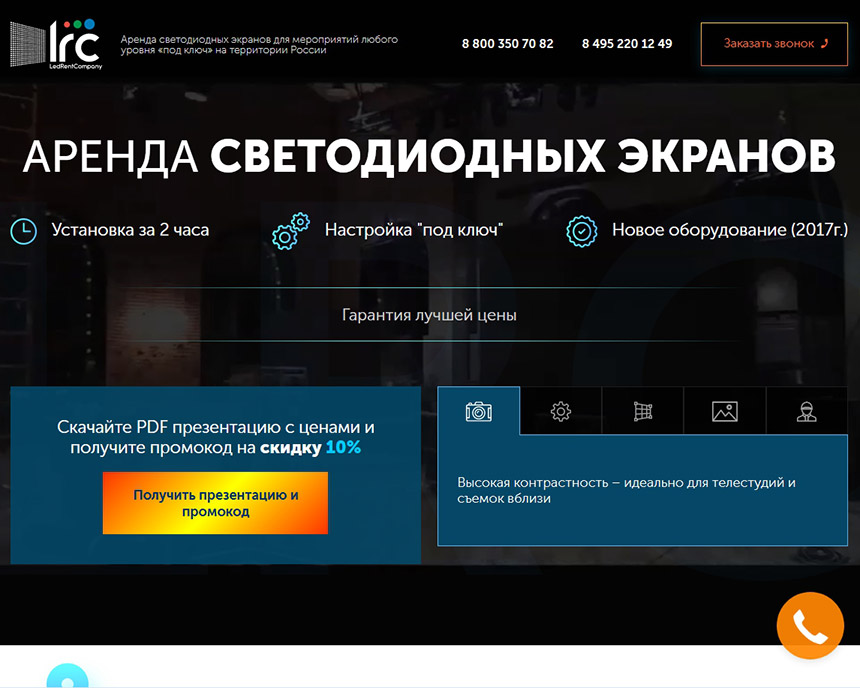Click the "Настройка под ключ" label

point(413,230)
